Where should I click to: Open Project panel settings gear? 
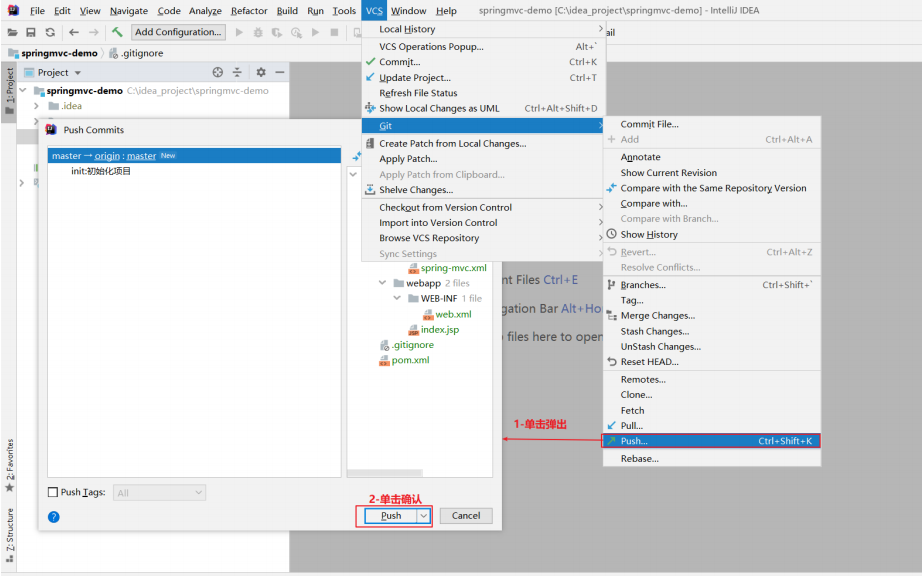(x=261, y=72)
